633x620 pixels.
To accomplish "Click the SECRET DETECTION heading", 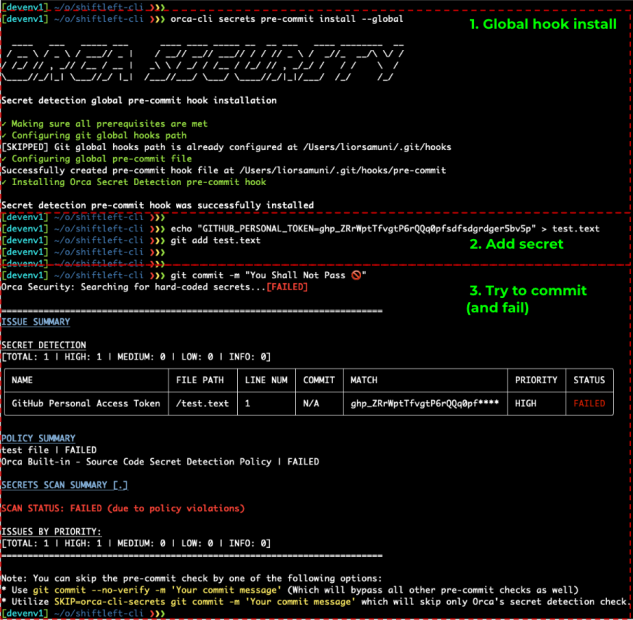I will pos(43,345).
